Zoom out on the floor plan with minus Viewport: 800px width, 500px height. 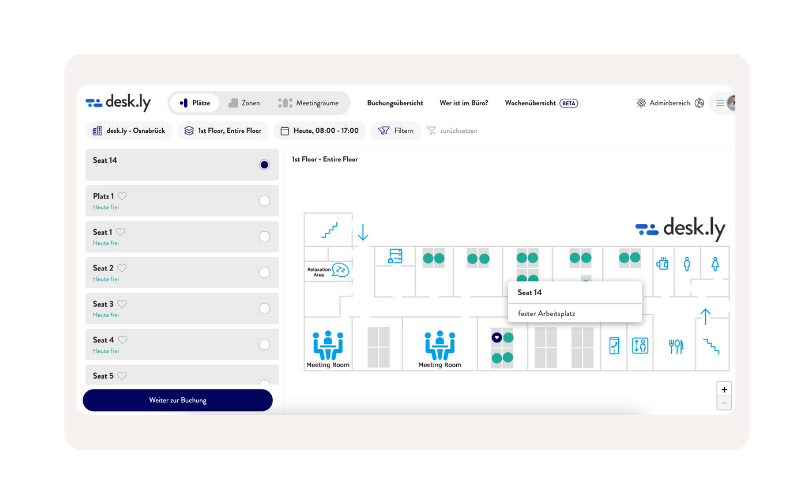(724, 403)
